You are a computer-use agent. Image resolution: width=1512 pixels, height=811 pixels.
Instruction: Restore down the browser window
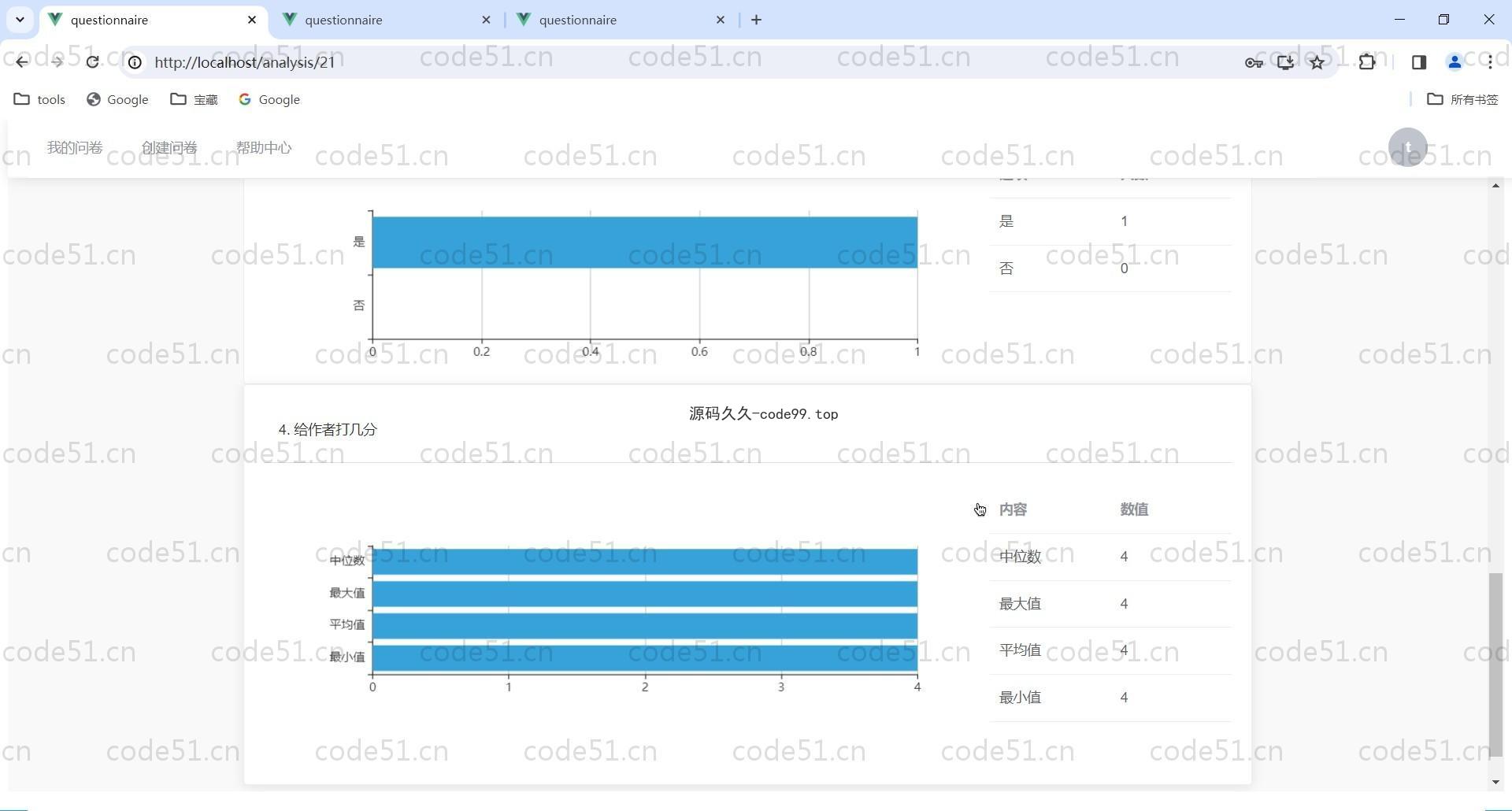click(x=1443, y=20)
